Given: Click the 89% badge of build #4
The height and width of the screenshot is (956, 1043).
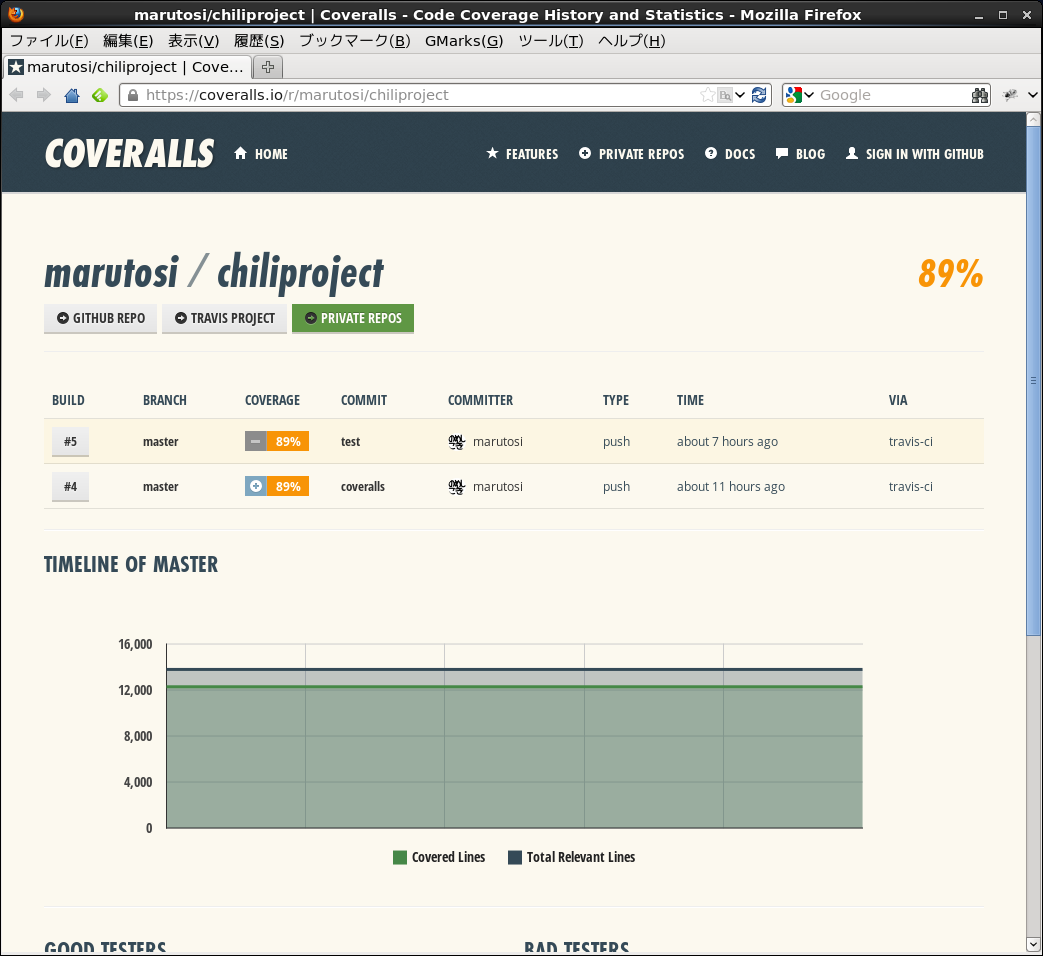Looking at the screenshot, I should (x=288, y=486).
